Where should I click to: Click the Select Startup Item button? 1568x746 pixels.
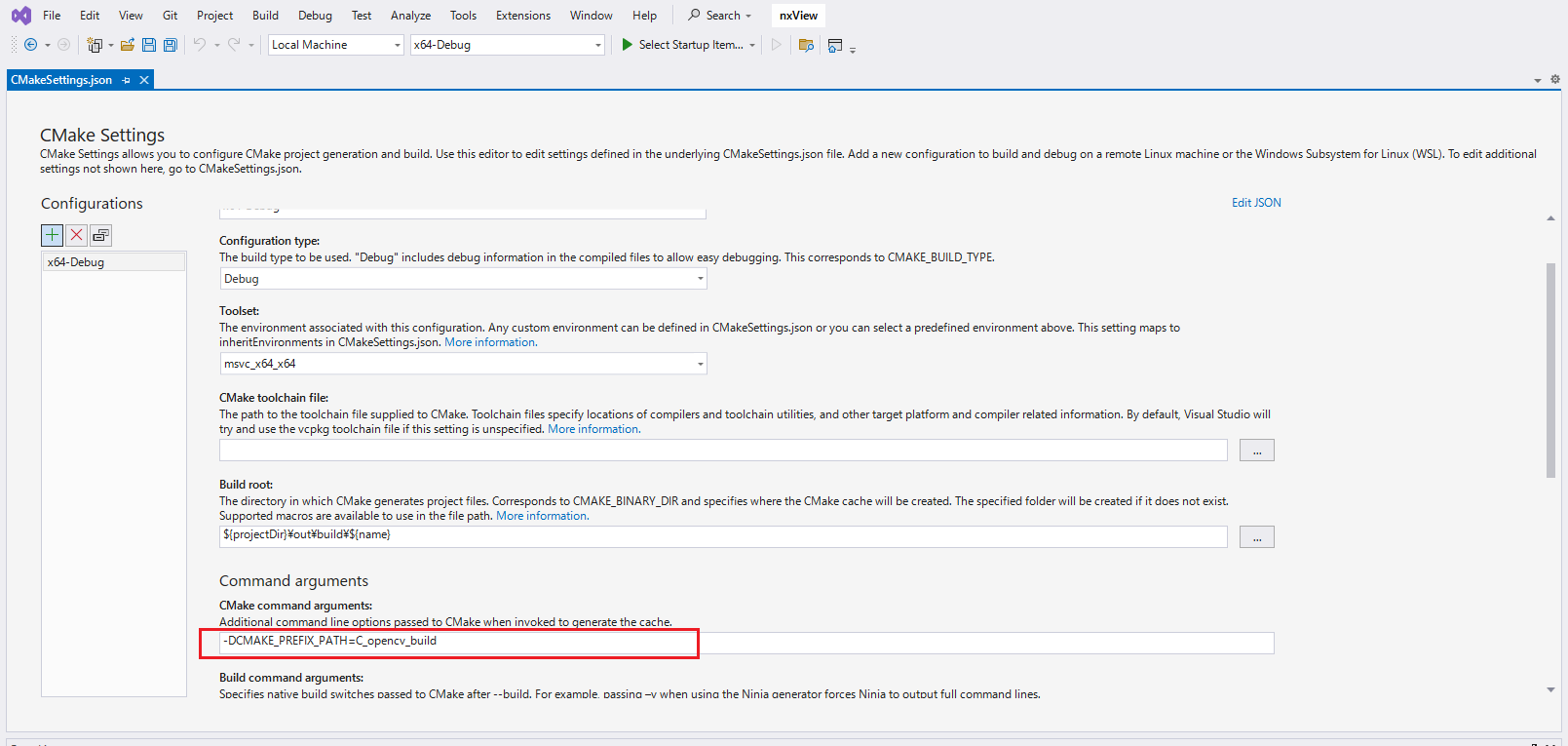click(691, 45)
